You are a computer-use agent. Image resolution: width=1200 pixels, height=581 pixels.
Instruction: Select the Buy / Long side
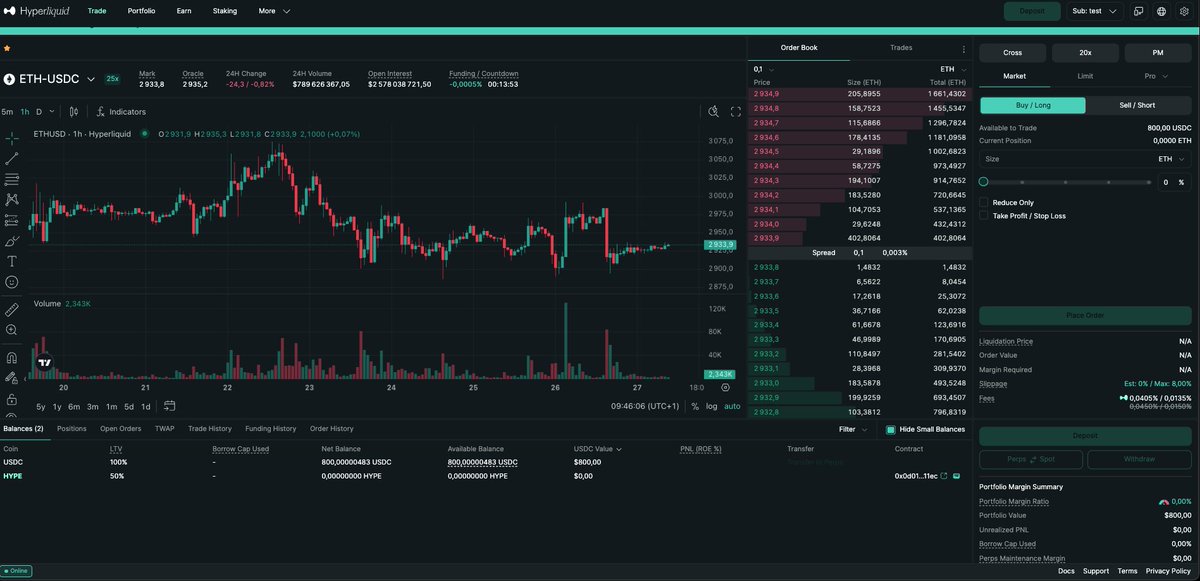click(x=1032, y=105)
